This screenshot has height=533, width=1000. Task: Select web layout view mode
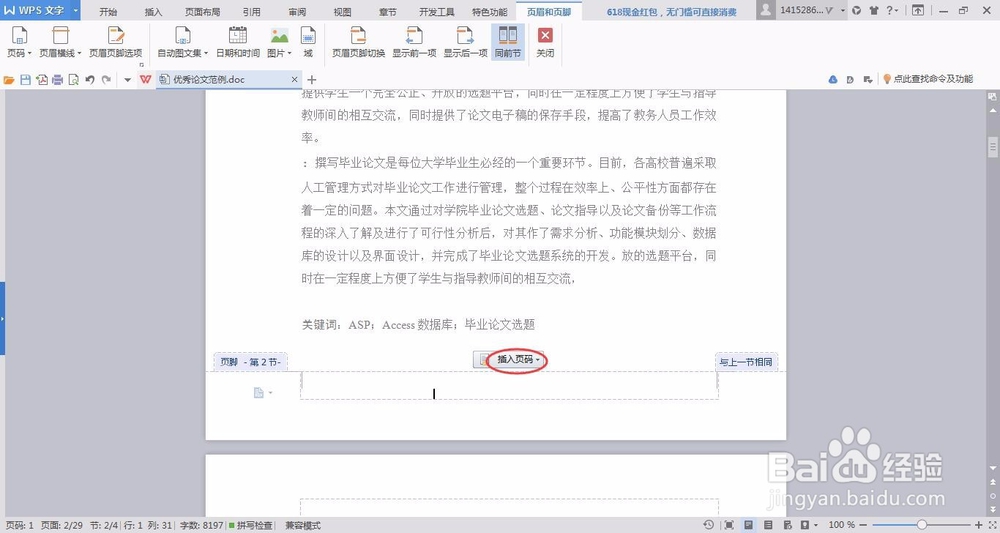point(787,525)
